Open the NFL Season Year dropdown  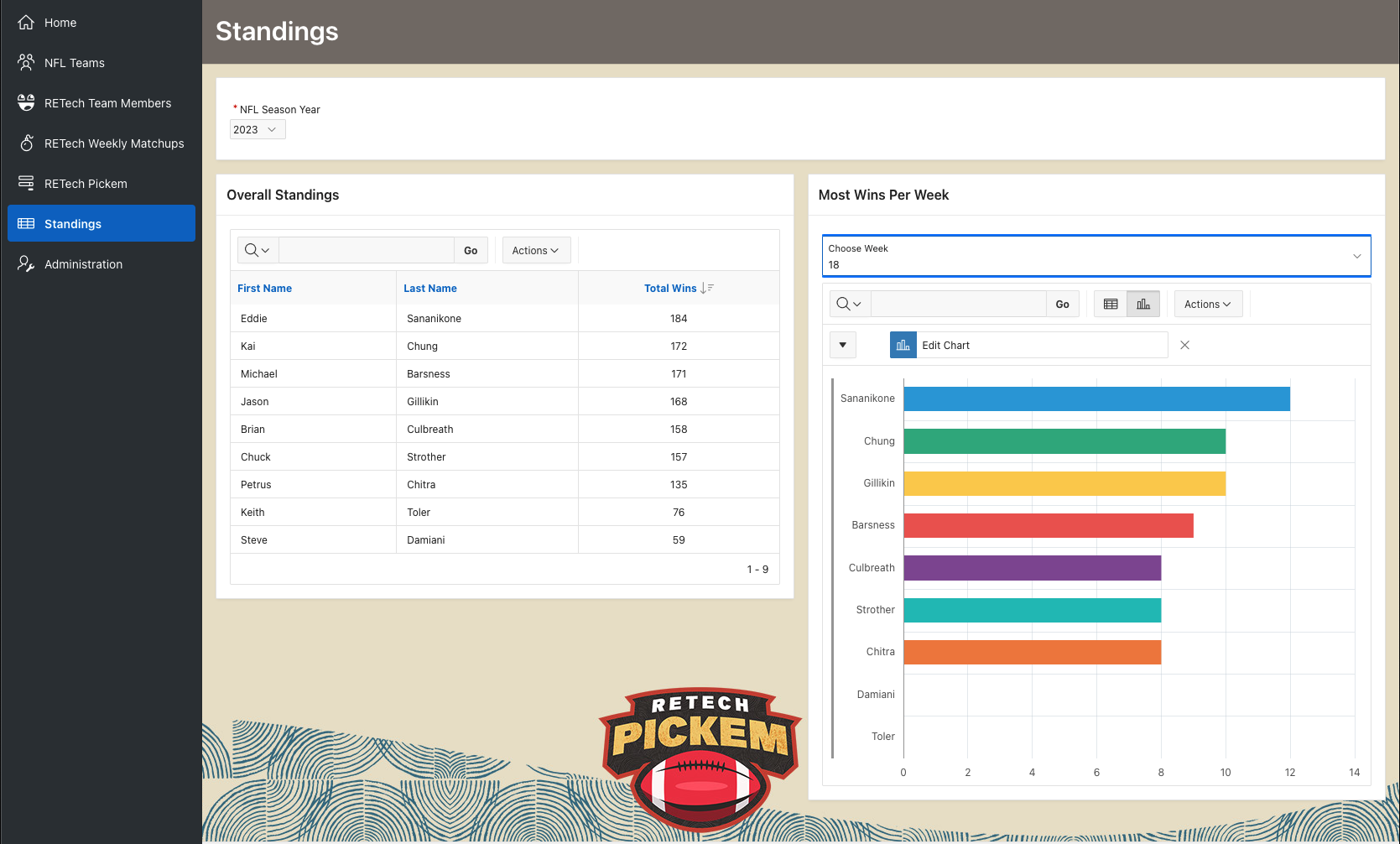[x=258, y=130]
